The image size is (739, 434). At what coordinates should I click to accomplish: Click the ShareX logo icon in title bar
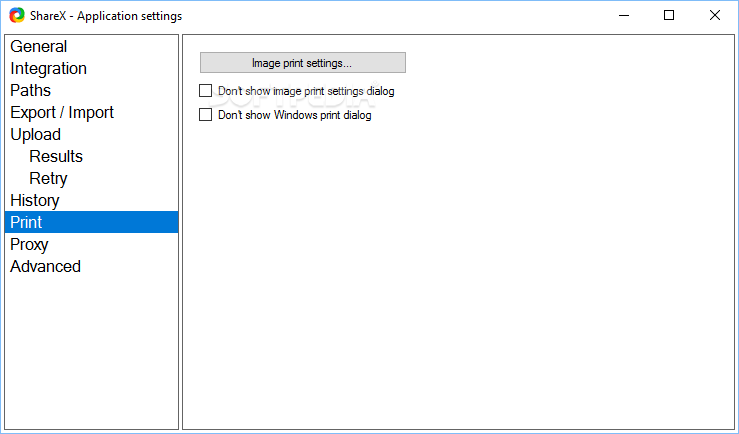click(17, 16)
